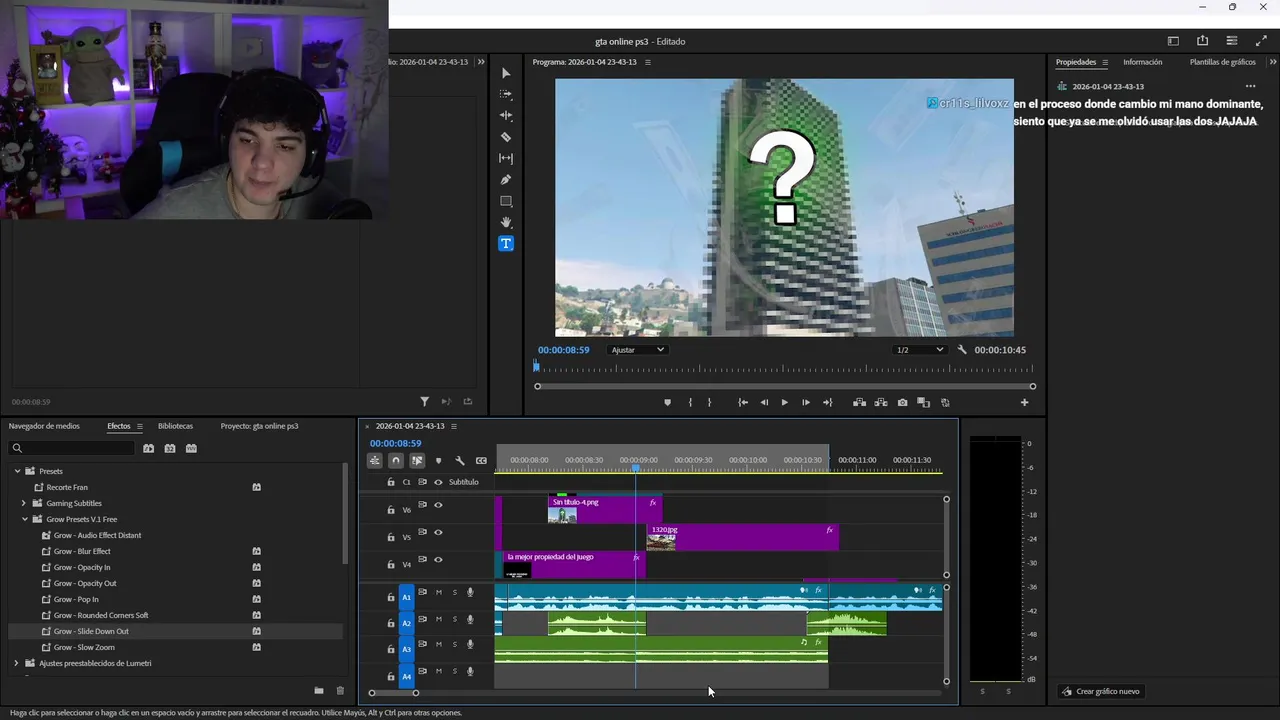Step forward one frame
This screenshot has width=1280, height=720.
tap(806, 402)
